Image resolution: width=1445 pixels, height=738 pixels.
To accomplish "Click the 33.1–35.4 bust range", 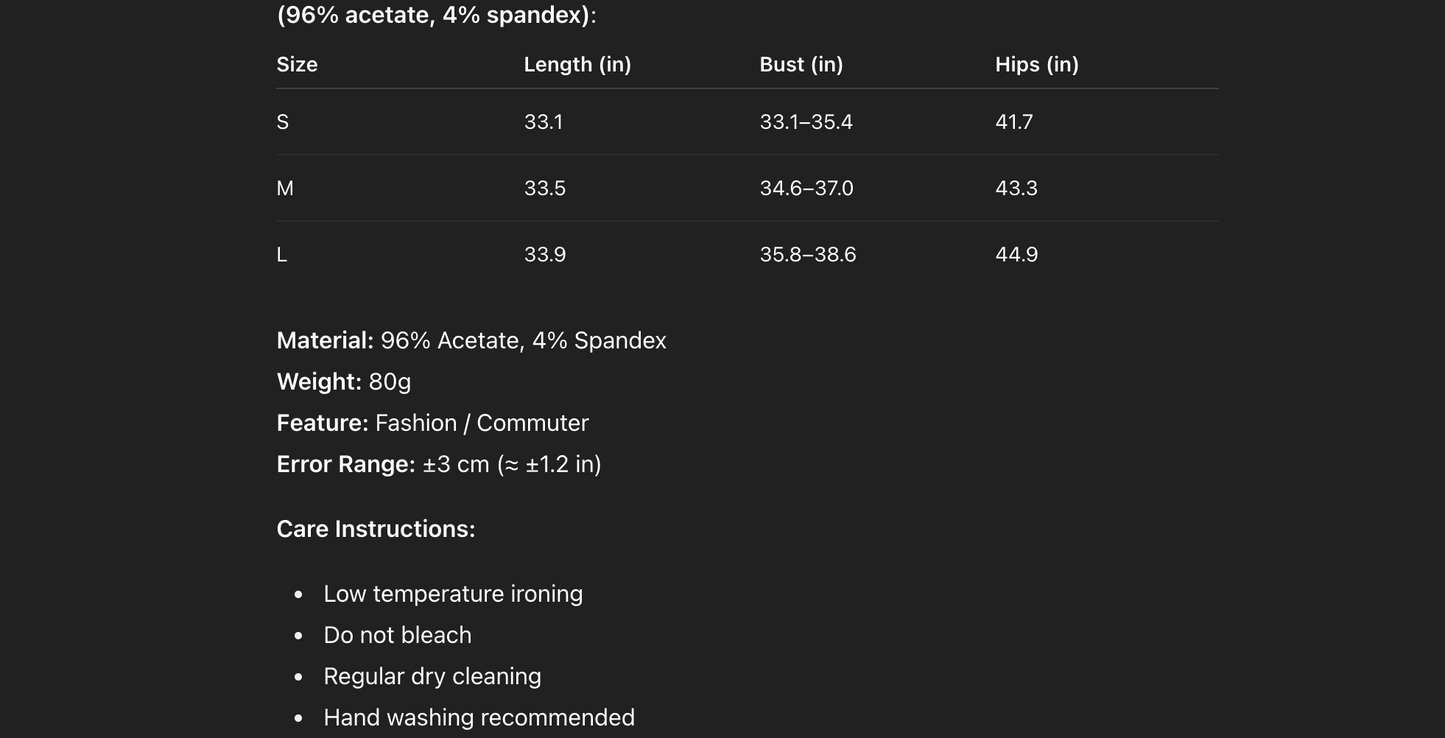I will point(806,122).
